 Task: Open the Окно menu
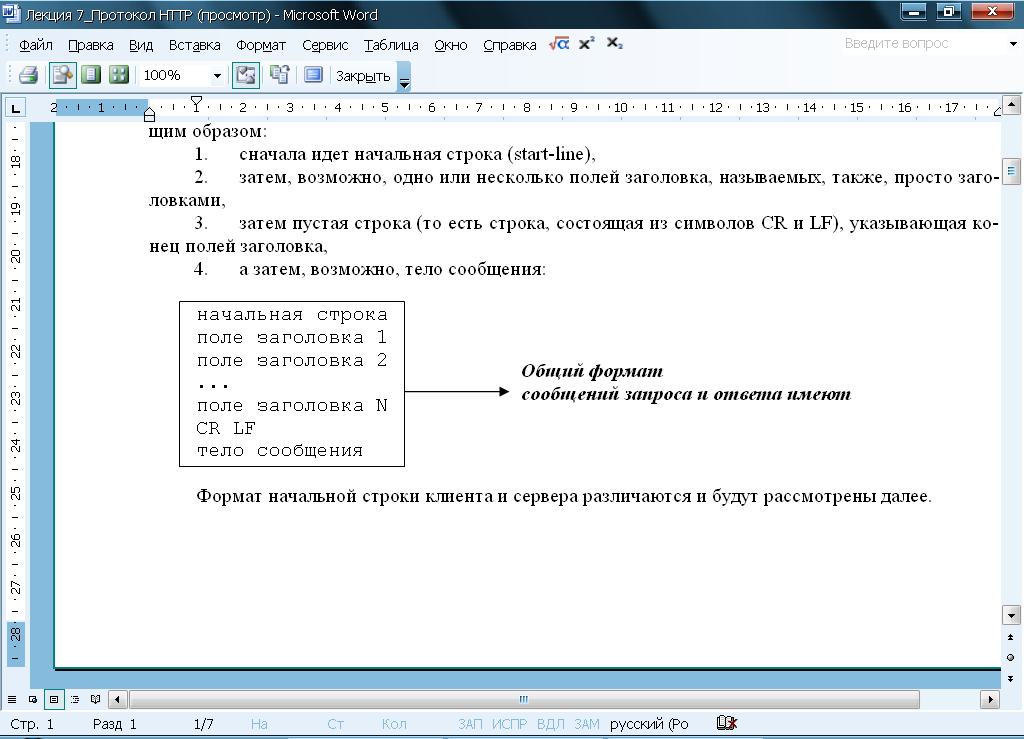pyautogui.click(x=451, y=45)
